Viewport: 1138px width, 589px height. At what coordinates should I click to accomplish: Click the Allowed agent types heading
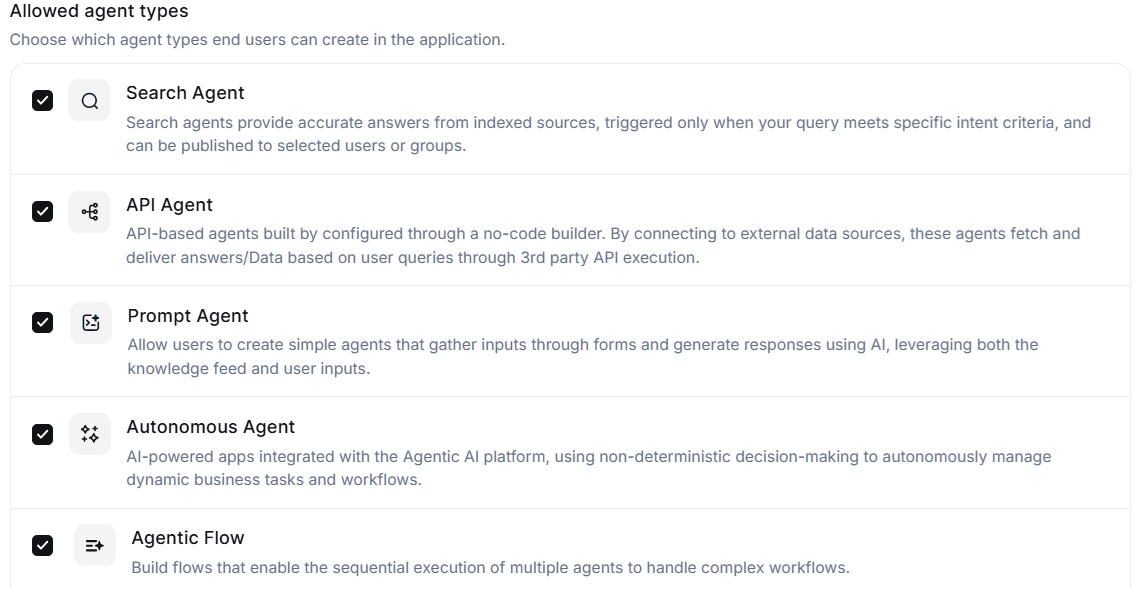click(99, 12)
